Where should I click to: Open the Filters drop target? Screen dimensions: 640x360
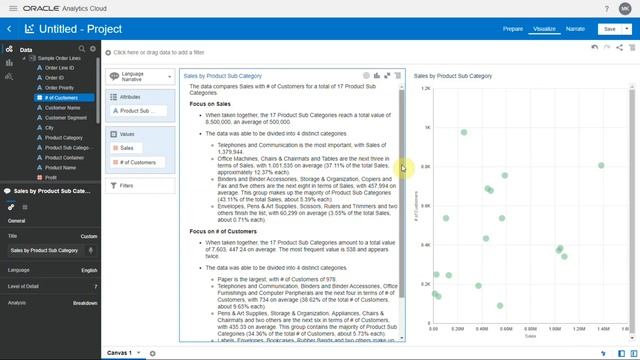pyautogui.click(x=140, y=186)
